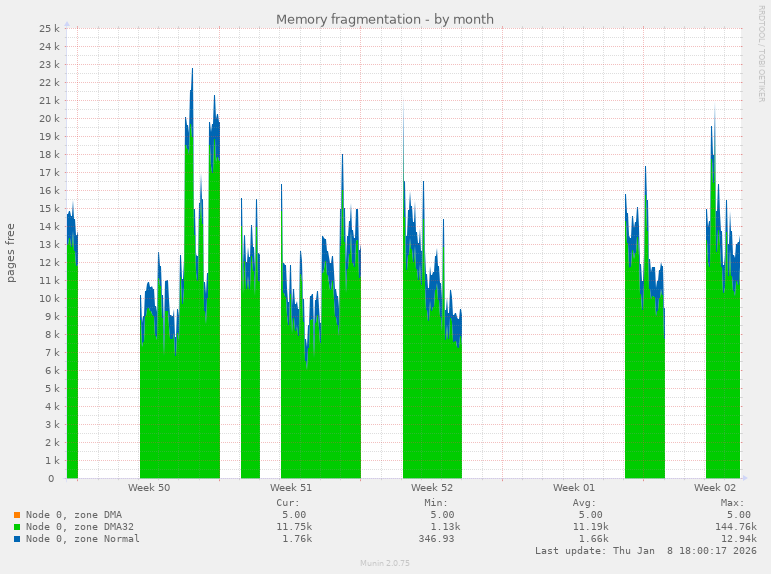This screenshot has width=771, height=574.
Task: Click the Week 52 axis label
Action: pos(432,487)
